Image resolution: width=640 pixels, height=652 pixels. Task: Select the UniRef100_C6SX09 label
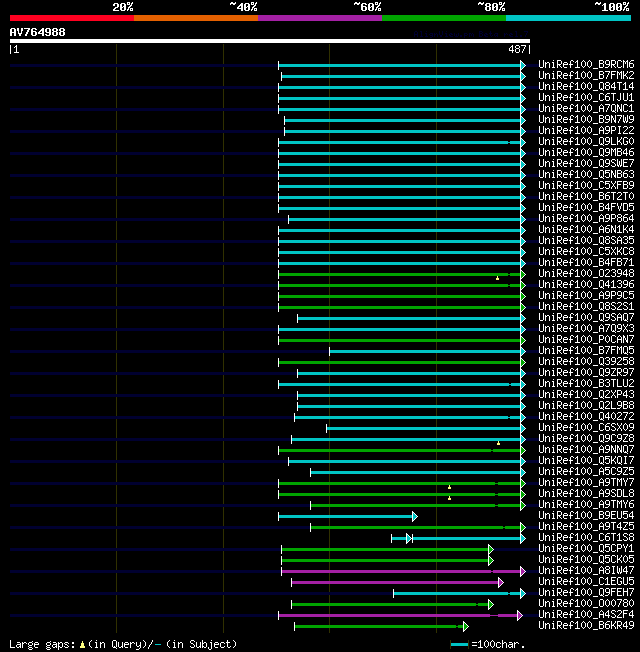586,427
